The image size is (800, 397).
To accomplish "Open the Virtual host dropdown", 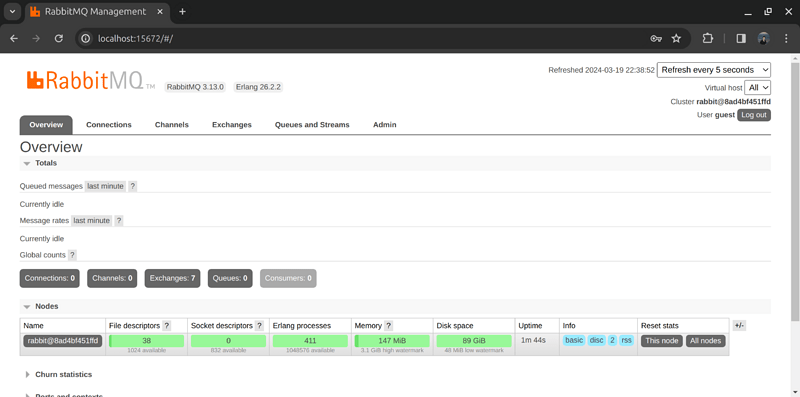I will (757, 88).
